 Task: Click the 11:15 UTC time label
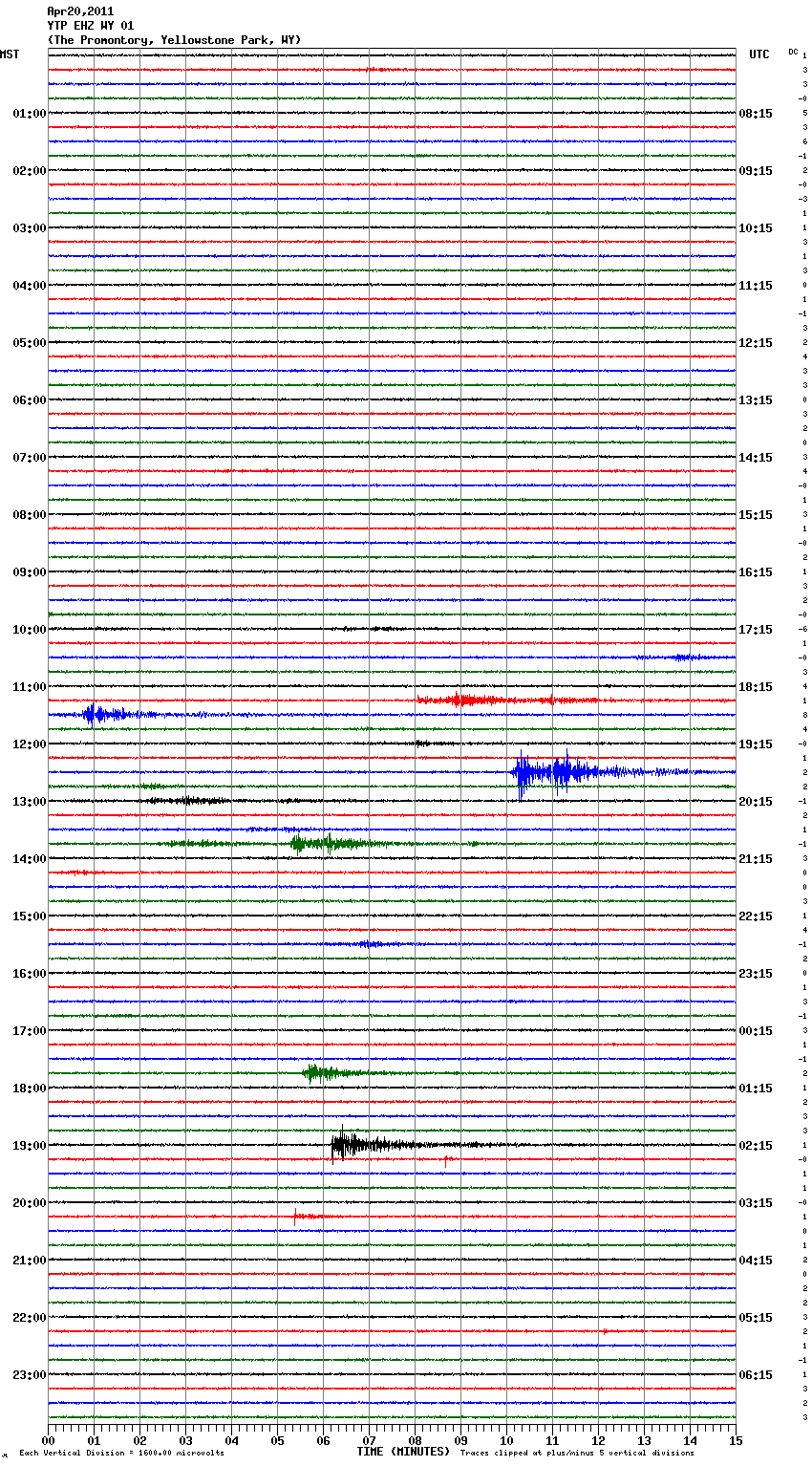click(756, 286)
